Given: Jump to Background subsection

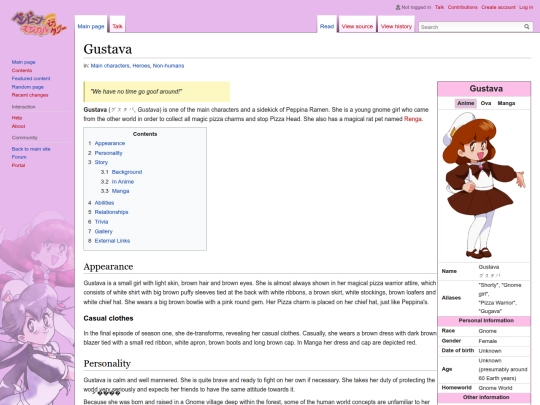Looking at the screenshot, I should pyautogui.click(x=127, y=172).
